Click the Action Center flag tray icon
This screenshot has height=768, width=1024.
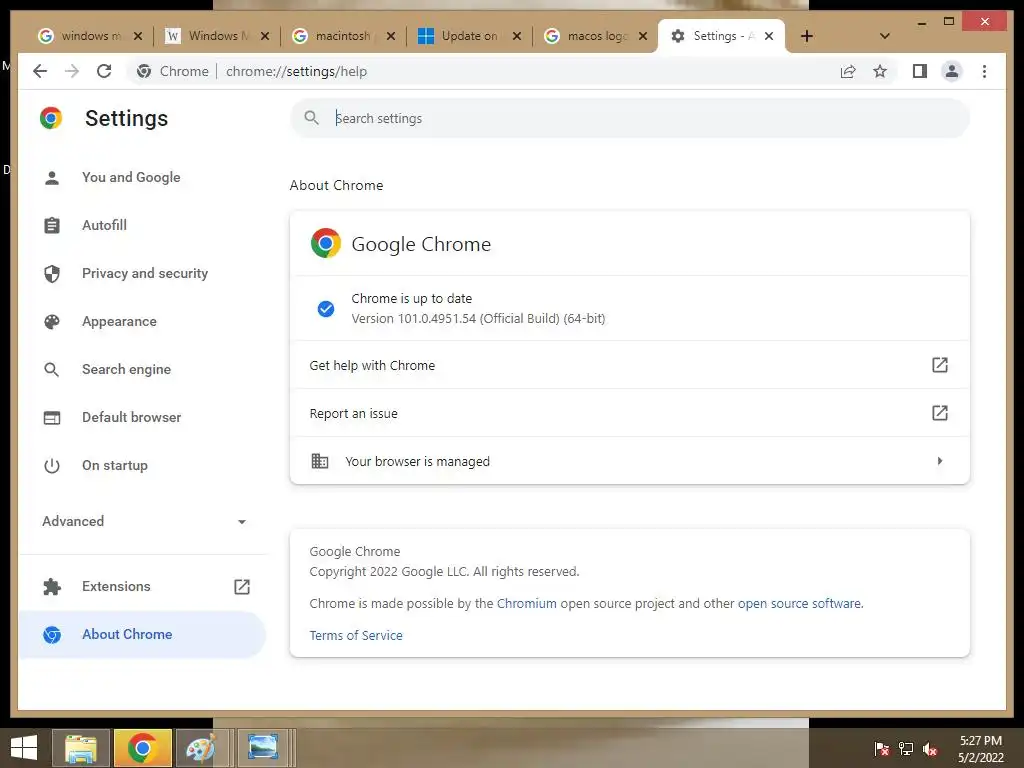coord(881,749)
